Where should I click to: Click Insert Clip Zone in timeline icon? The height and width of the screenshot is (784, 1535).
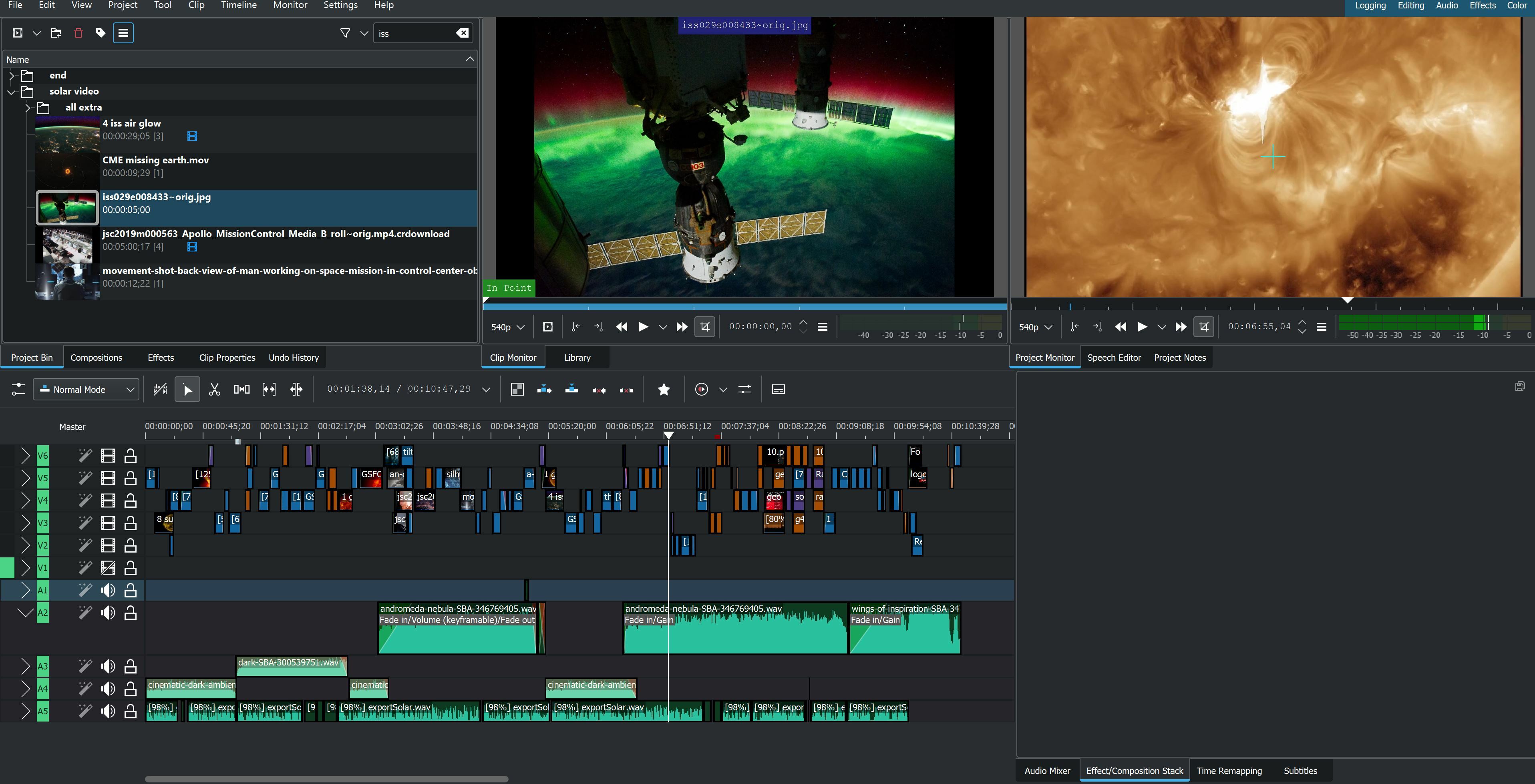coord(545,390)
